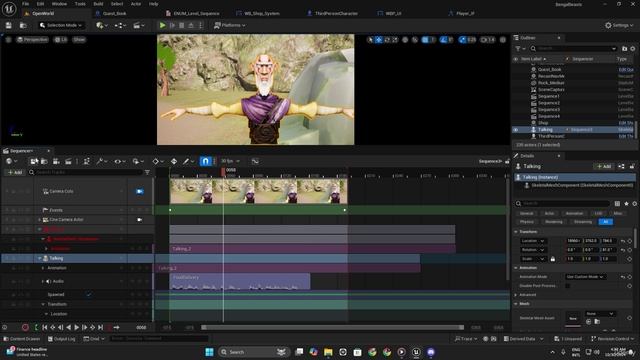
Task: Open the 30 fps frame rate dropdown
Action: click(230, 161)
